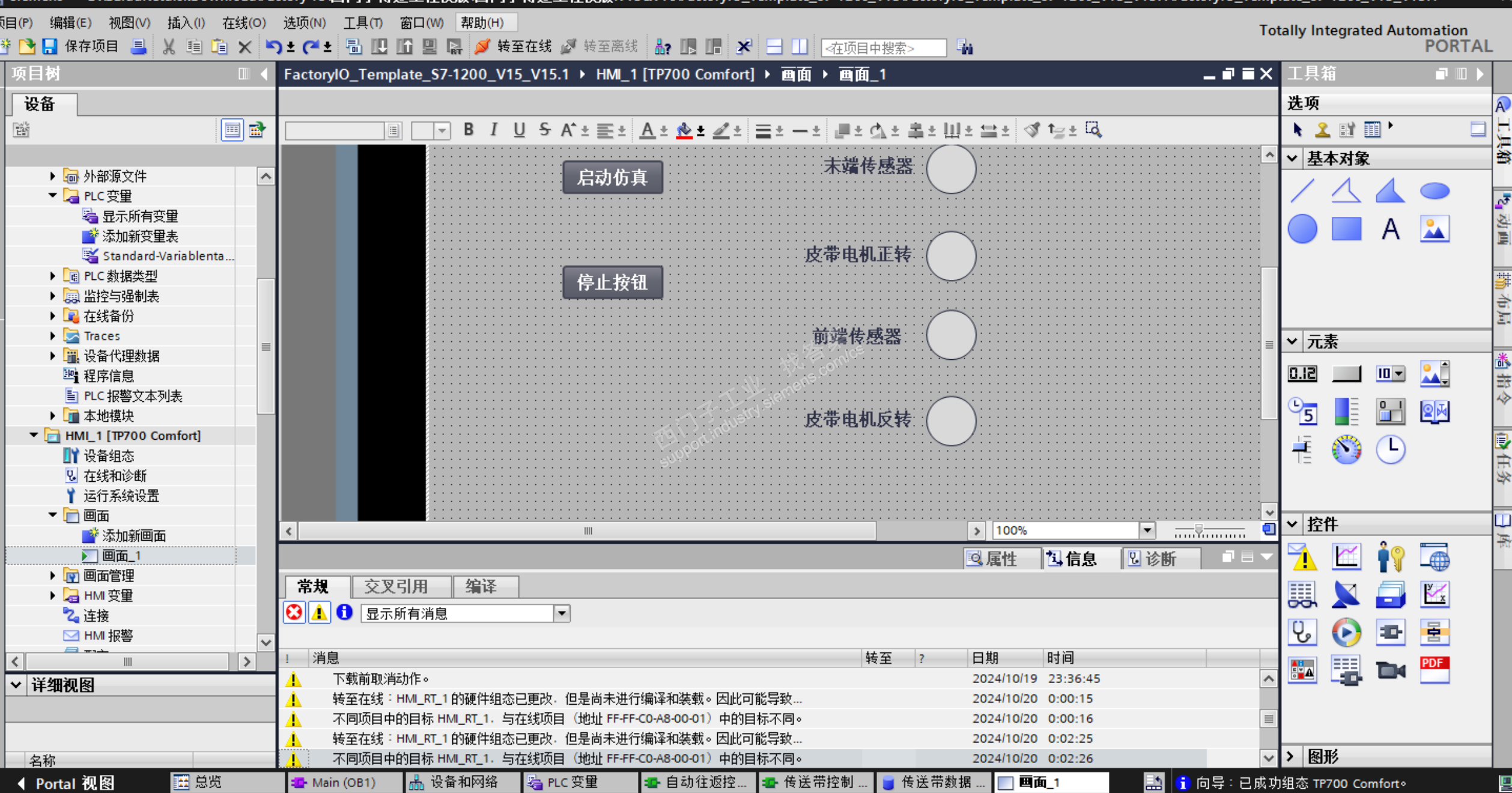Choose the Gauge element icon
1512x793 pixels.
click(1346, 449)
